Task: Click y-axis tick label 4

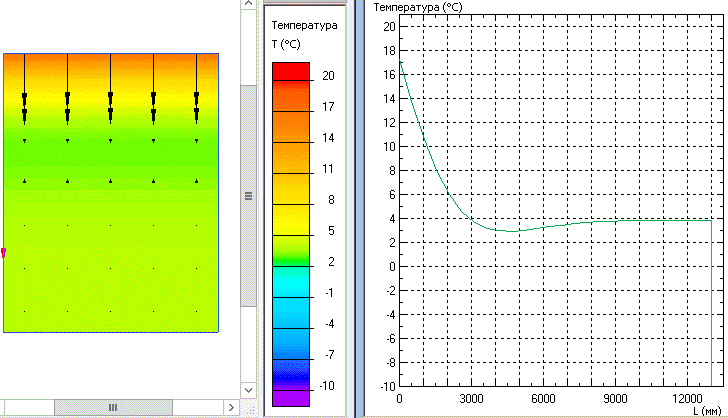Action: tap(392, 219)
